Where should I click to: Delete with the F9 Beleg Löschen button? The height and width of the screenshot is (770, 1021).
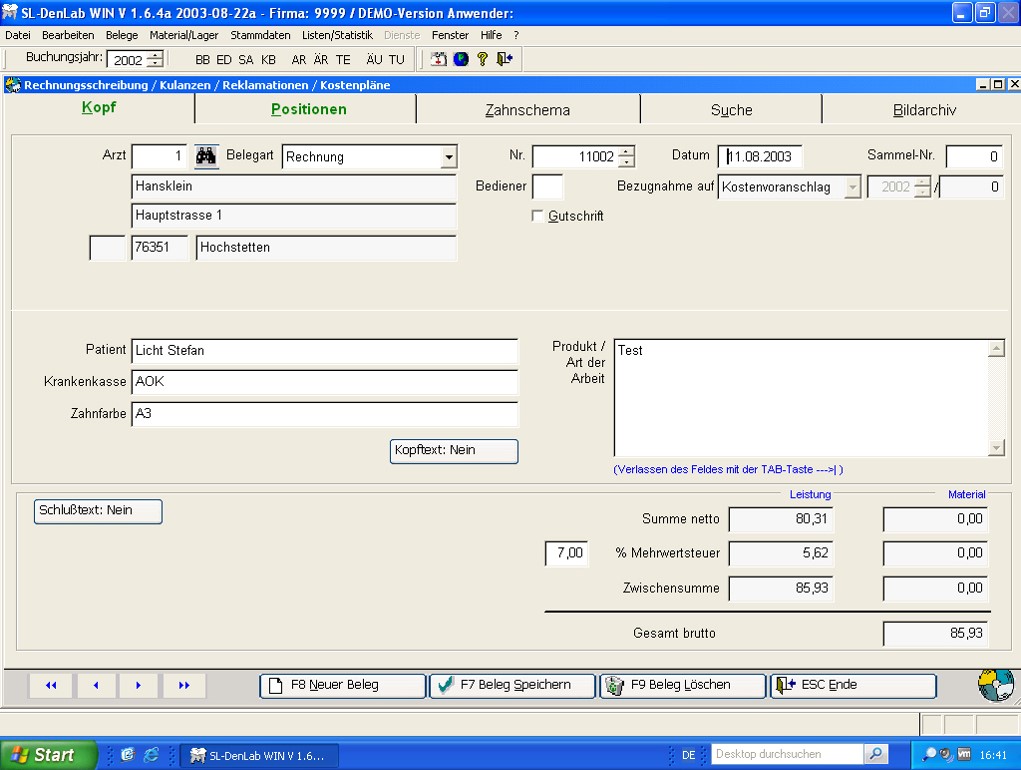click(x=682, y=685)
